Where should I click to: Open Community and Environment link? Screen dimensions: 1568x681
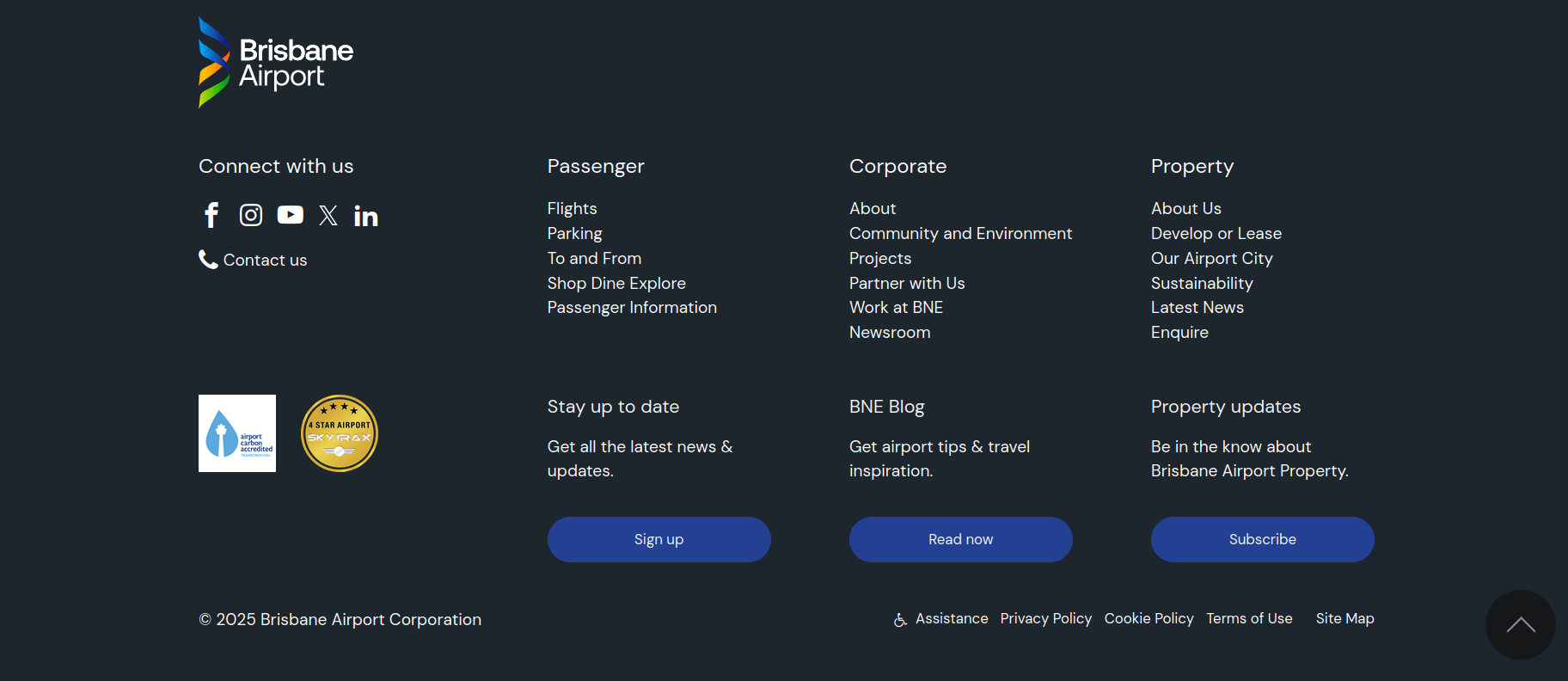[960, 234]
